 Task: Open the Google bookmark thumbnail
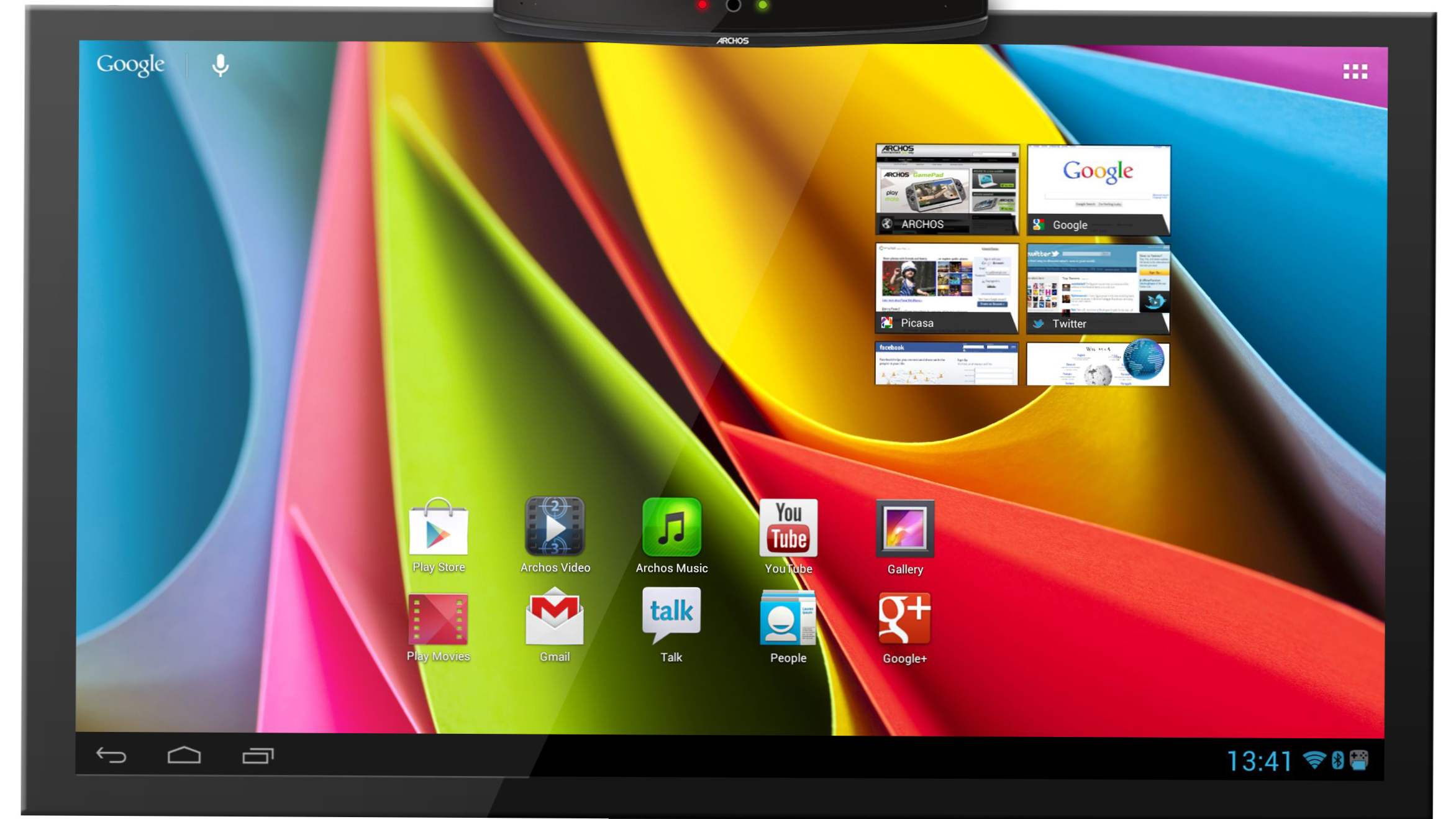[x=1098, y=190]
